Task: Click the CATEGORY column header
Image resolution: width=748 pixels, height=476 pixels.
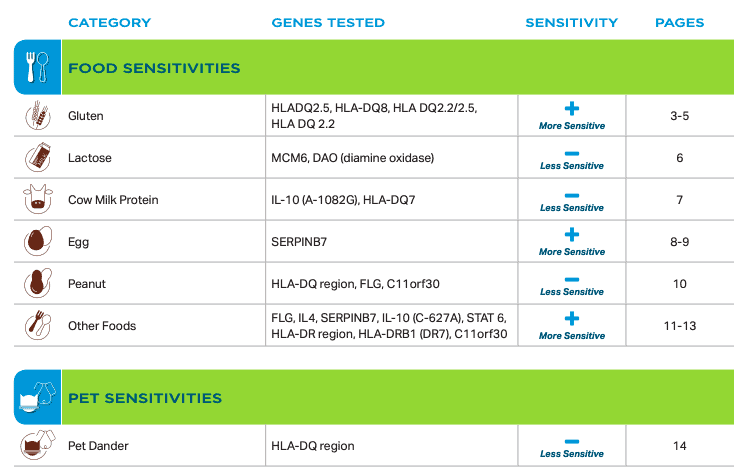Action: pyautogui.click(x=110, y=22)
